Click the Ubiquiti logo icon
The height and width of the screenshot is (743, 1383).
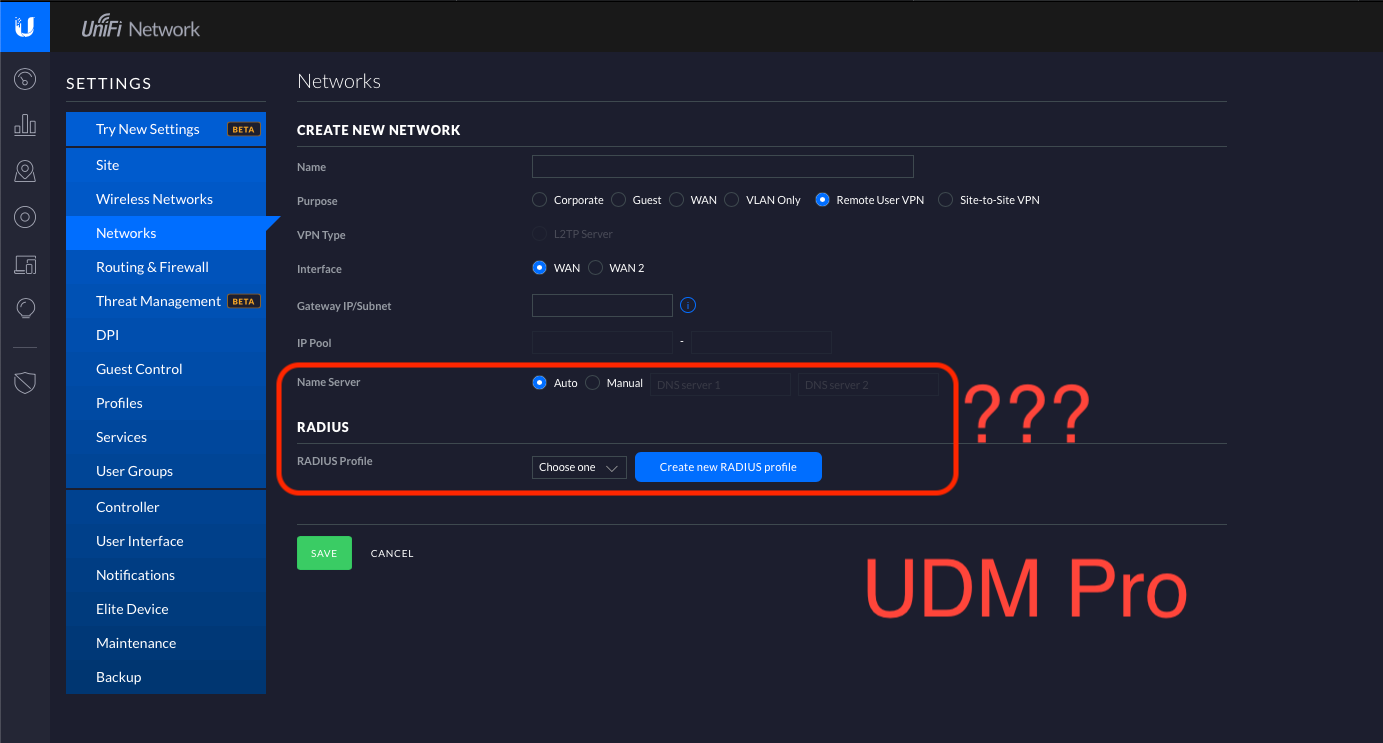[25, 27]
